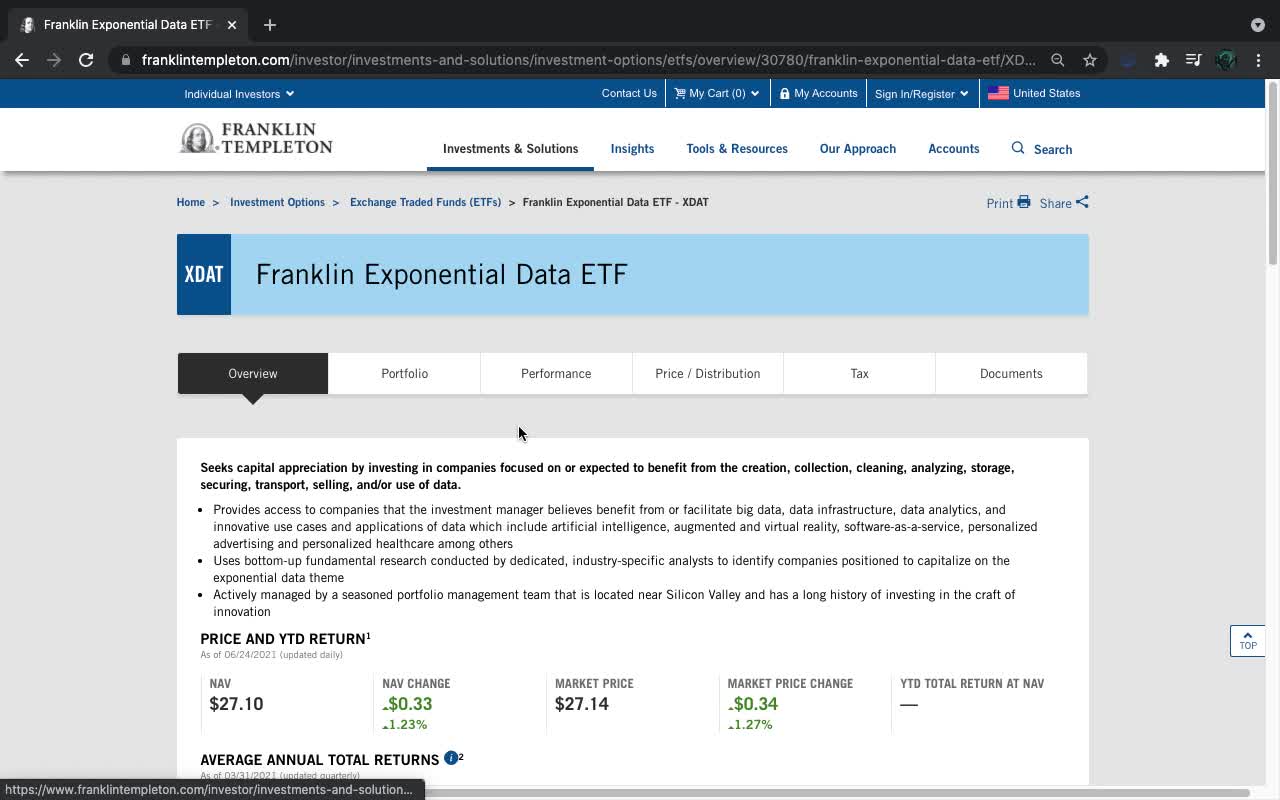Bookmark this page with the star icon
This screenshot has height=800, width=1280.
coord(1090,60)
